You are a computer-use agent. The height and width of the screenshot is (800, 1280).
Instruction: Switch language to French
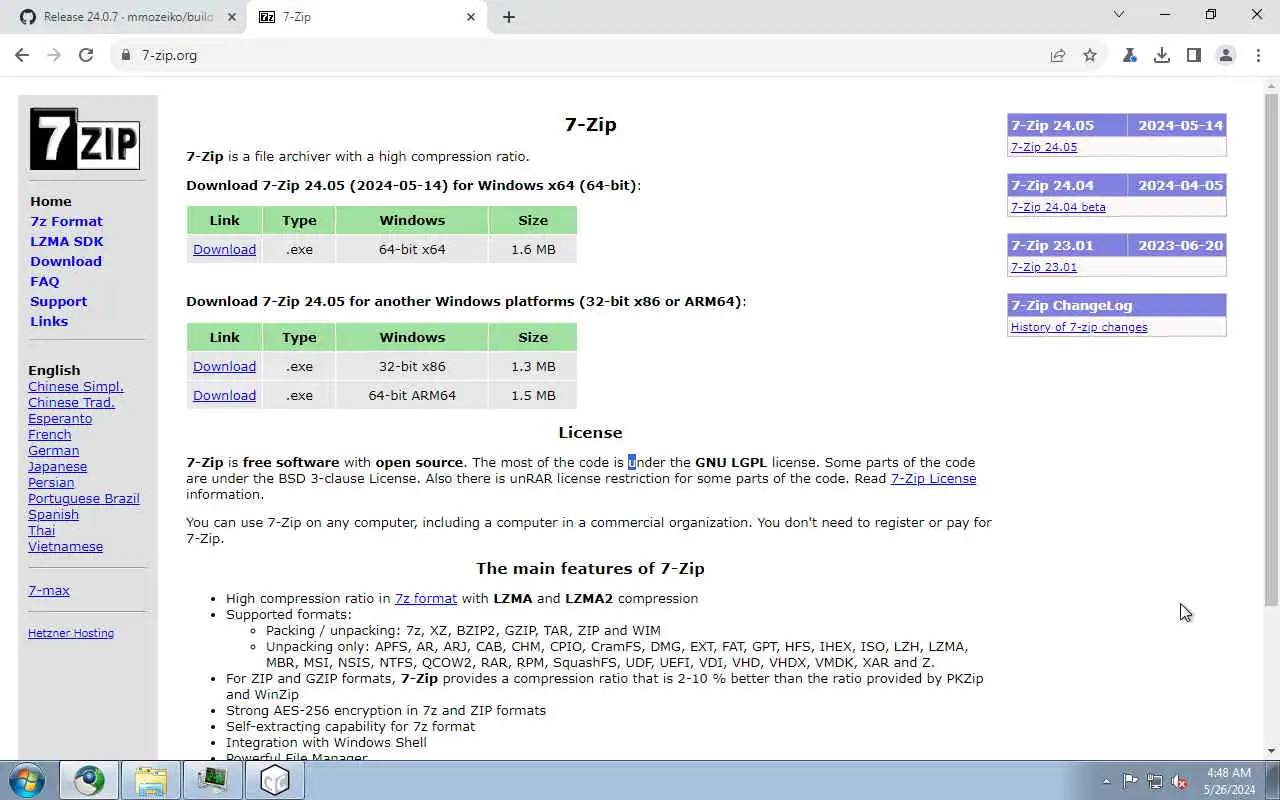pyautogui.click(x=50, y=434)
